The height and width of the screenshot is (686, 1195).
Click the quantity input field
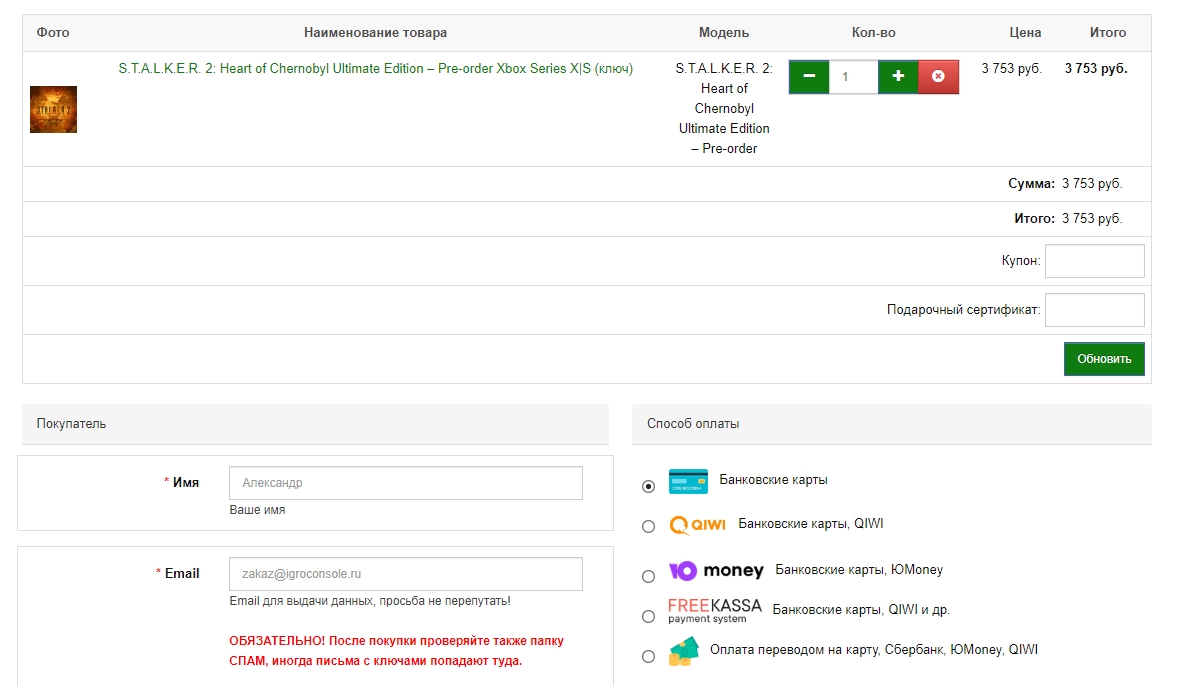pyautogui.click(x=854, y=77)
